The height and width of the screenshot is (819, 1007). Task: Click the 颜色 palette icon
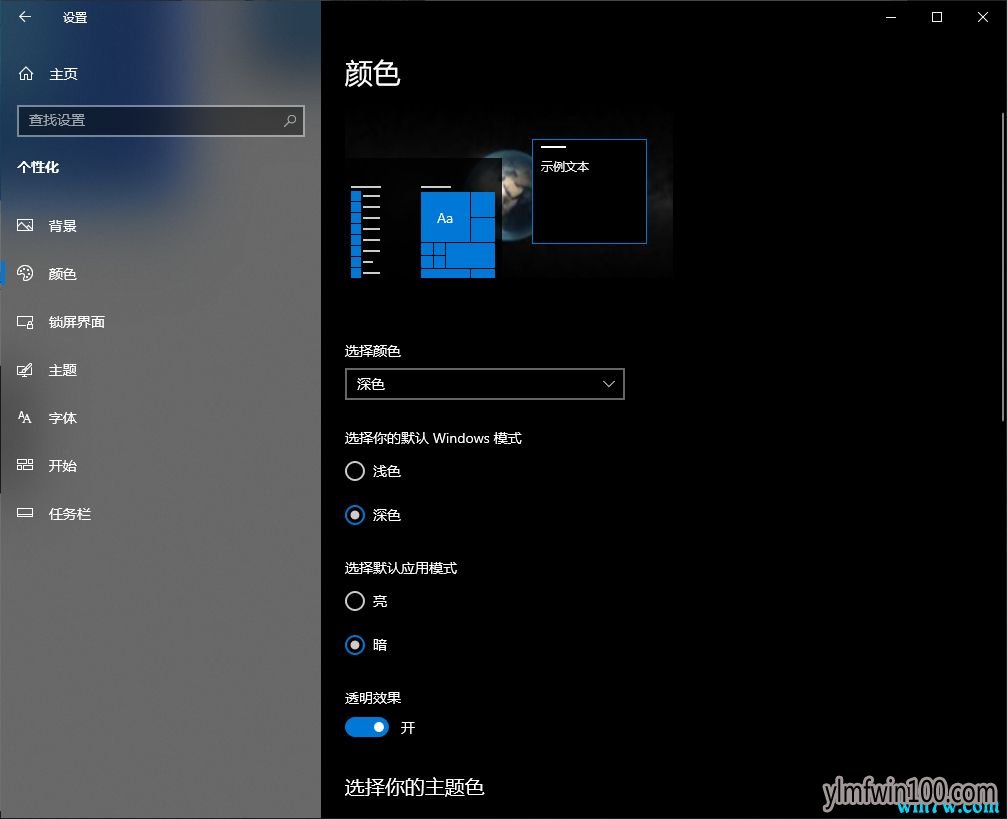coord(25,274)
